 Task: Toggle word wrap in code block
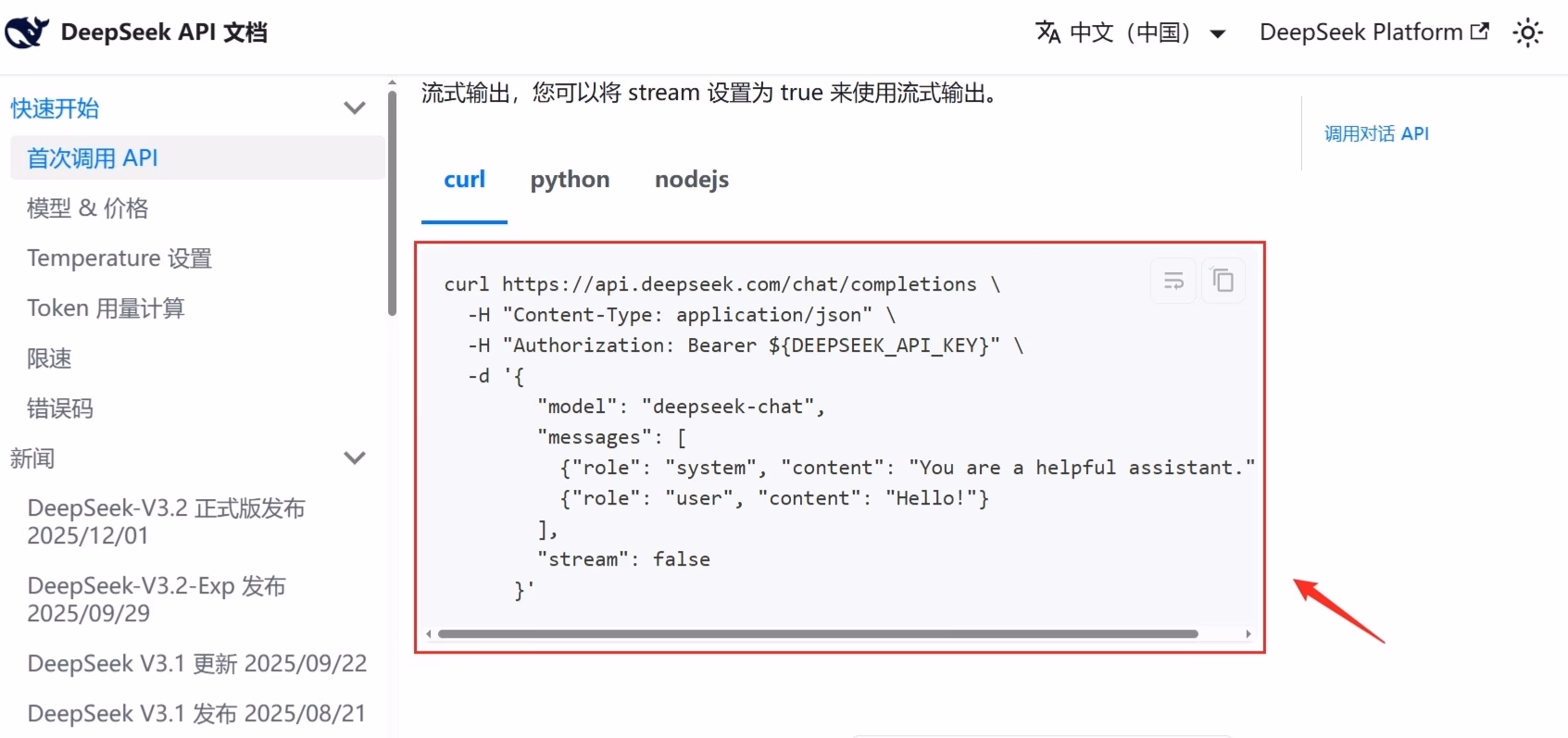(1173, 281)
